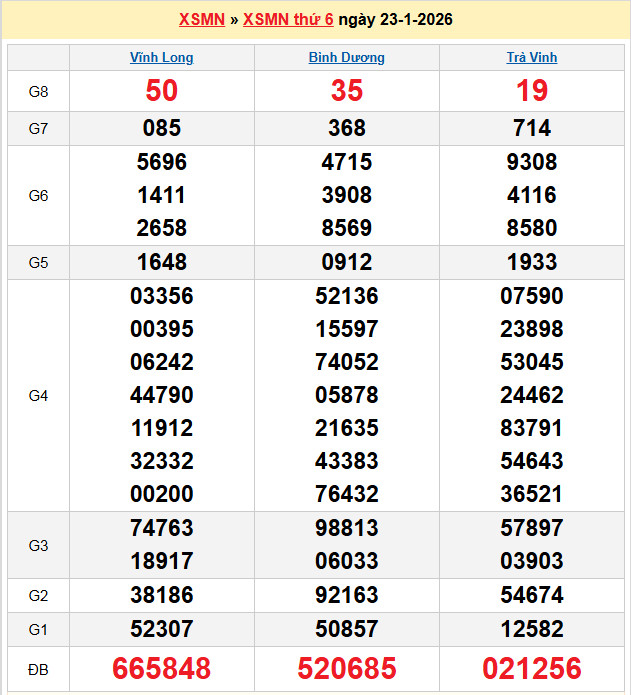Viewport: 631px width, 695px height.
Task: Select Trà Vinh special prize 021256
Action: tap(532, 668)
